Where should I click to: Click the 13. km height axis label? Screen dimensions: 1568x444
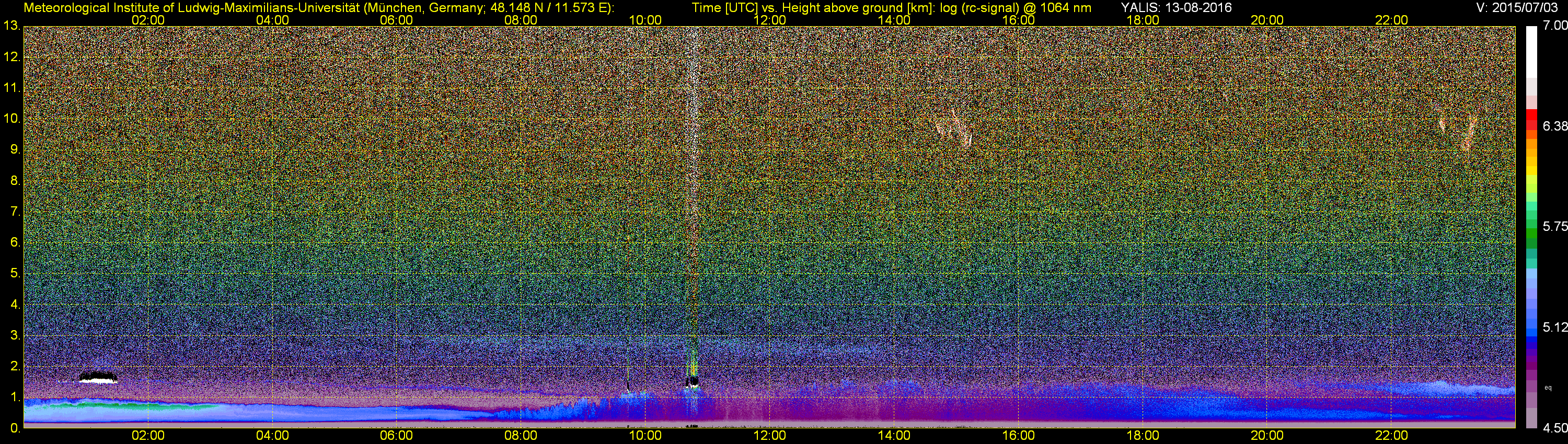coord(11,26)
